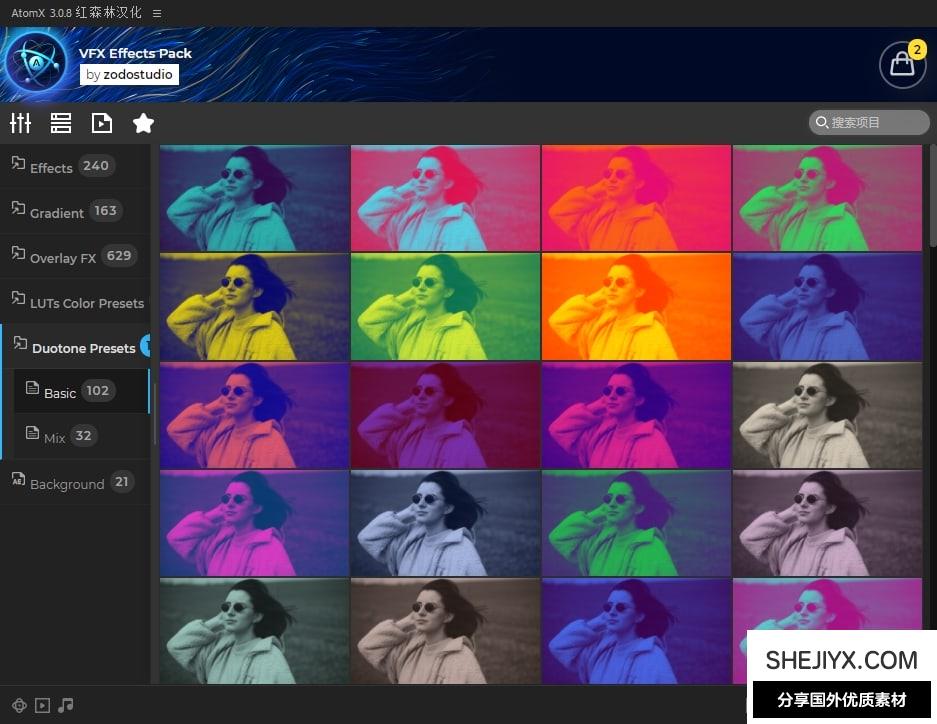Open the hamburger menu next to the AtomX title
The image size is (937, 724).
(x=157, y=13)
